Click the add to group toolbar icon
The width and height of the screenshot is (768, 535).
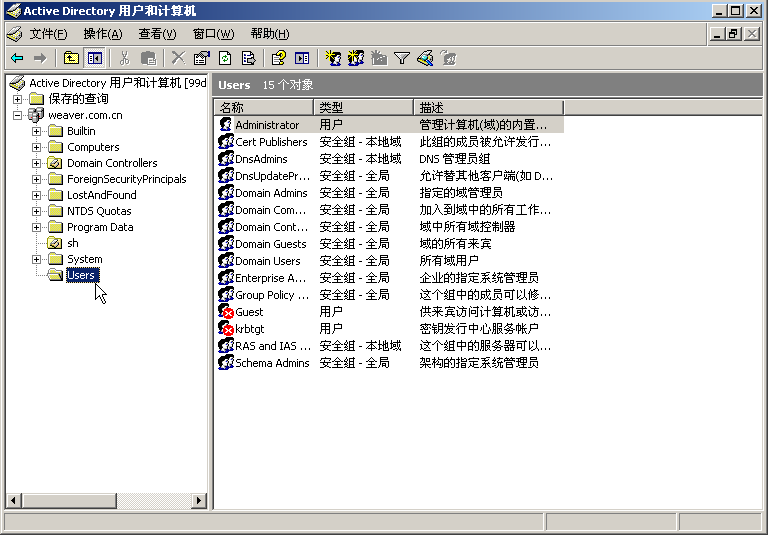point(448,58)
